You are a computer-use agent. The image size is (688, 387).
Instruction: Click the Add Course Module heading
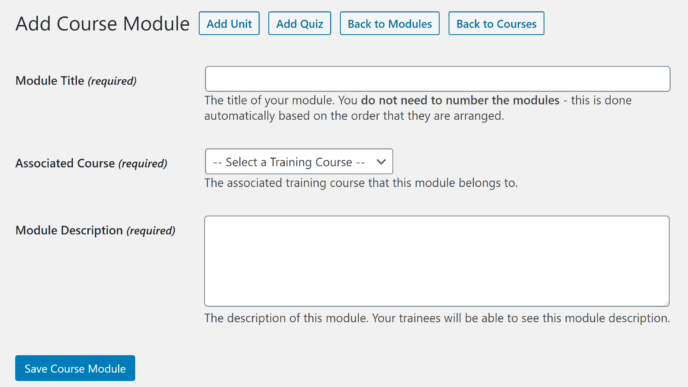click(x=103, y=24)
